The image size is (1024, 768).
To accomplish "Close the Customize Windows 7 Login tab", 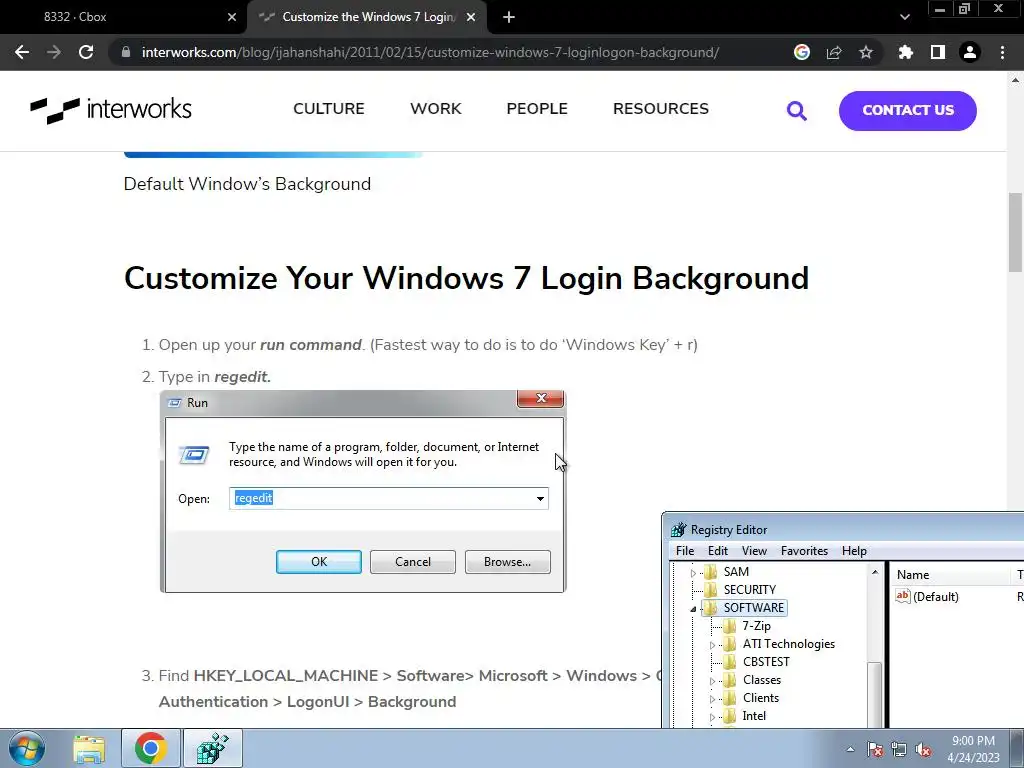I will (471, 17).
